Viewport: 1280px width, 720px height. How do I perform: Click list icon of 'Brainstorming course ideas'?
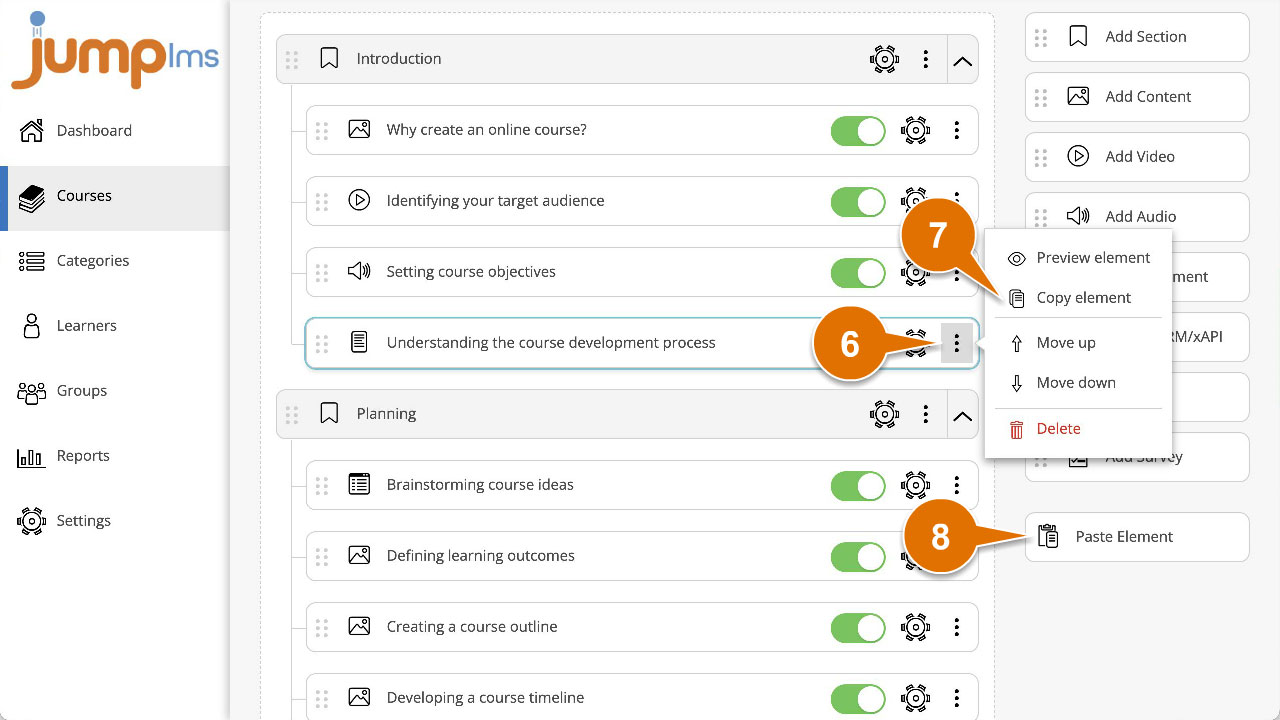pos(359,485)
